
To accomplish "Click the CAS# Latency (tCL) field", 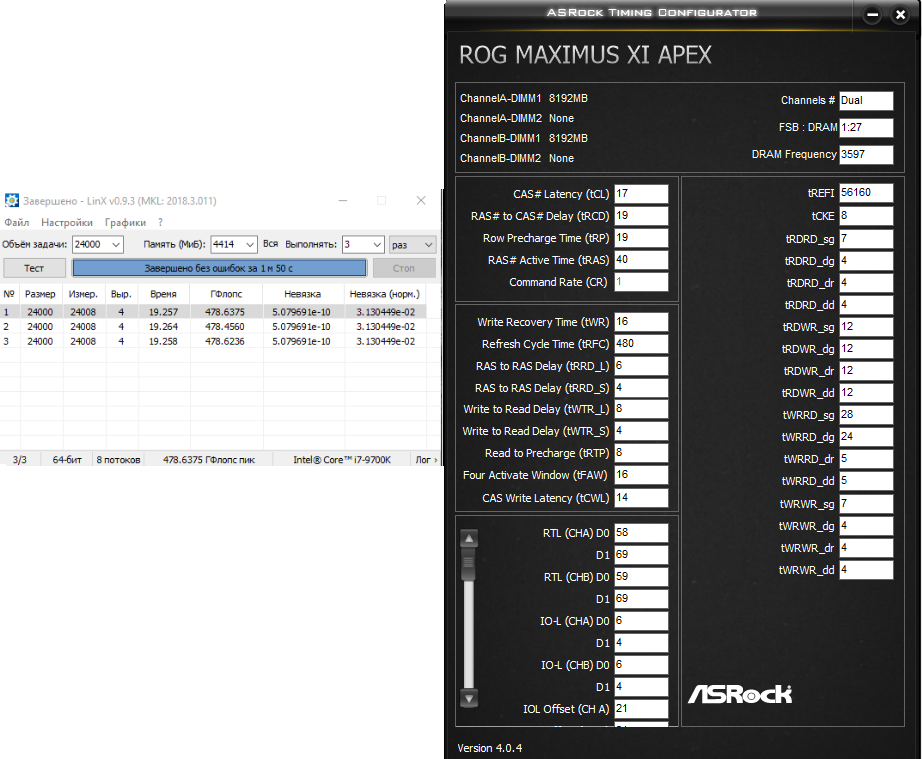I will point(641,193).
